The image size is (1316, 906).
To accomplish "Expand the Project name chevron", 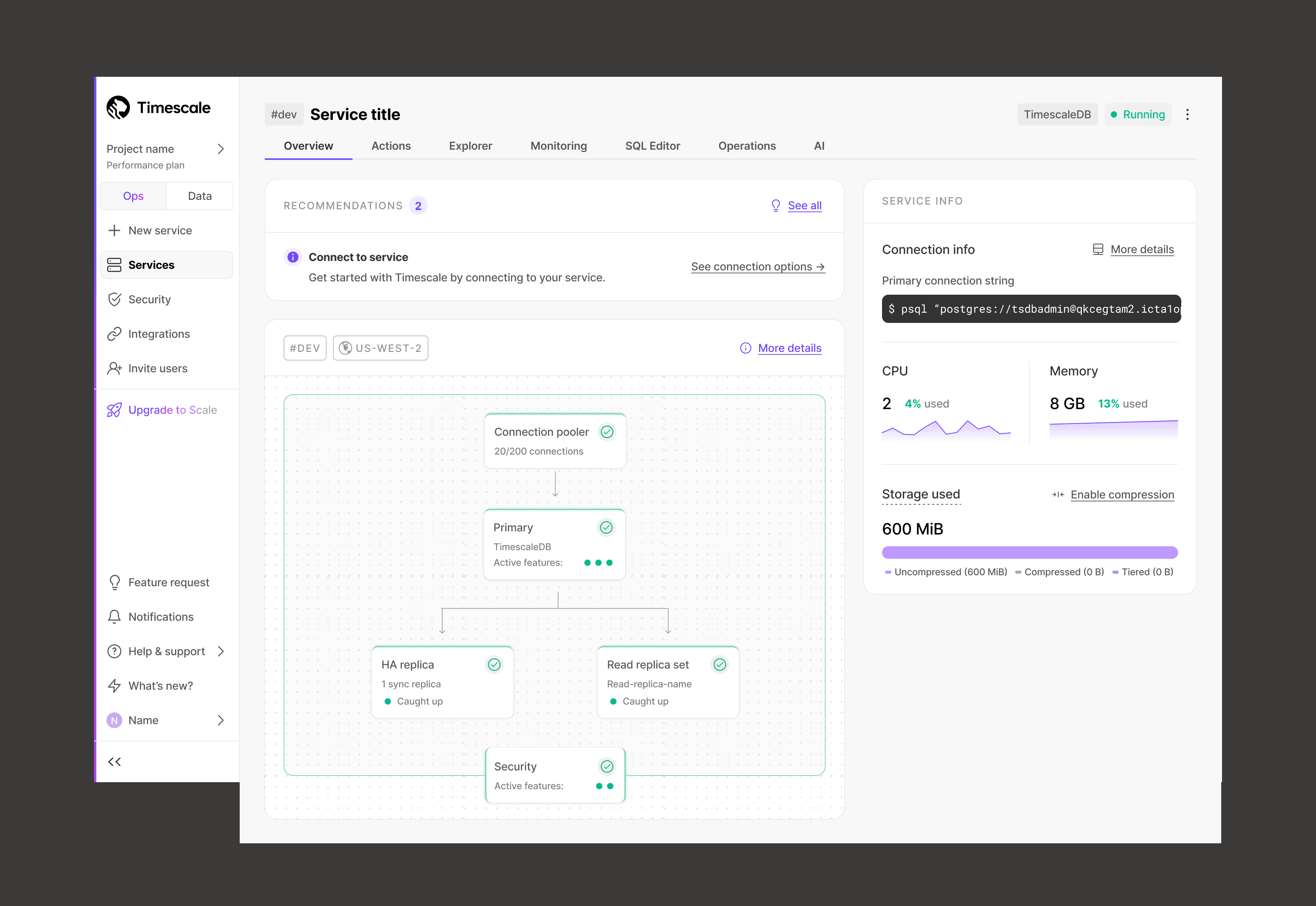I will (221, 149).
